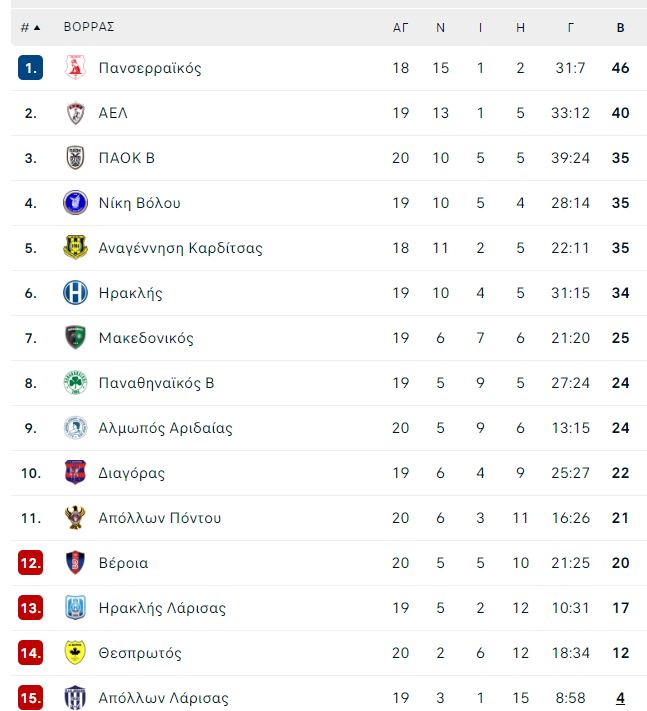Sort by the ΑΓ matches-played header

(x=400, y=28)
